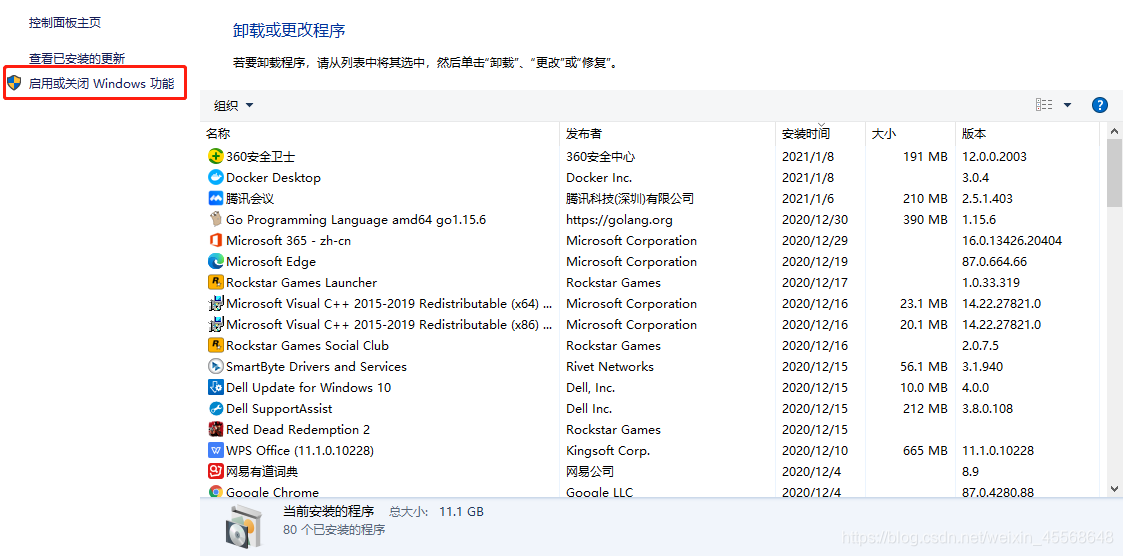Select SmartByte Drivers and Services entry
Screen dimensions: 1123x556
click(317, 366)
